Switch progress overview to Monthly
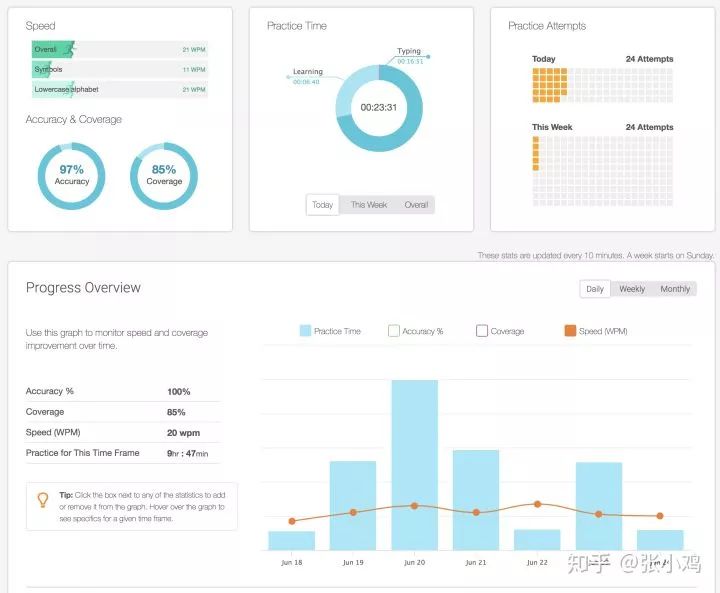This screenshot has height=593, width=720. click(675, 289)
